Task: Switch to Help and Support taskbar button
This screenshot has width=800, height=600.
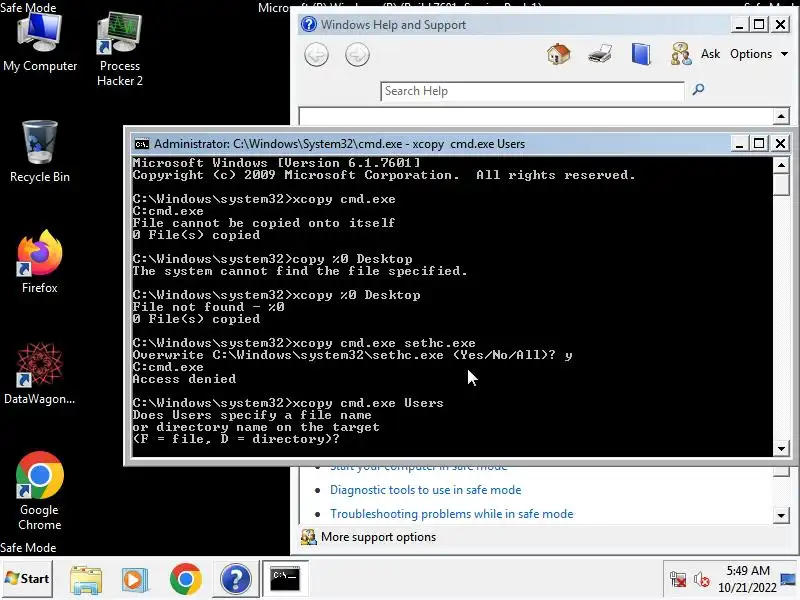Action: click(x=235, y=579)
